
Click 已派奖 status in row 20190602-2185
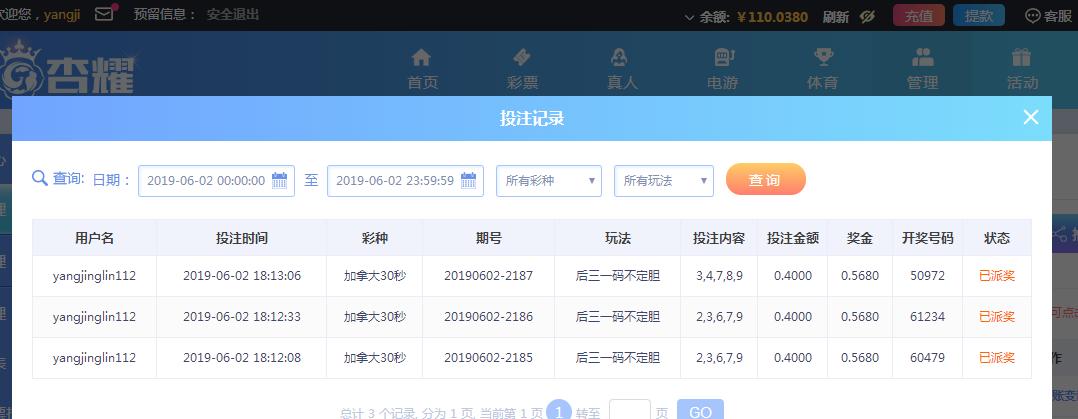997,358
